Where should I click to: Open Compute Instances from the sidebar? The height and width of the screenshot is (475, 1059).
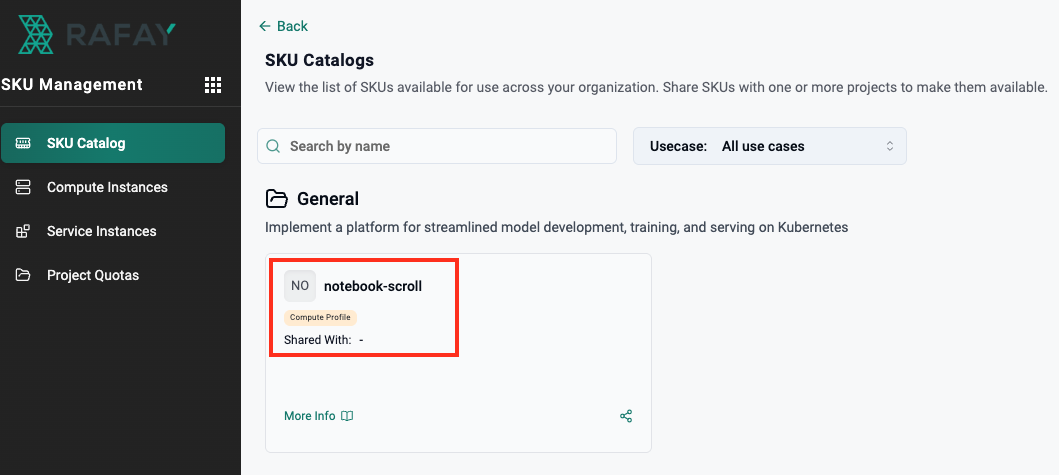pyautogui.click(x=107, y=187)
